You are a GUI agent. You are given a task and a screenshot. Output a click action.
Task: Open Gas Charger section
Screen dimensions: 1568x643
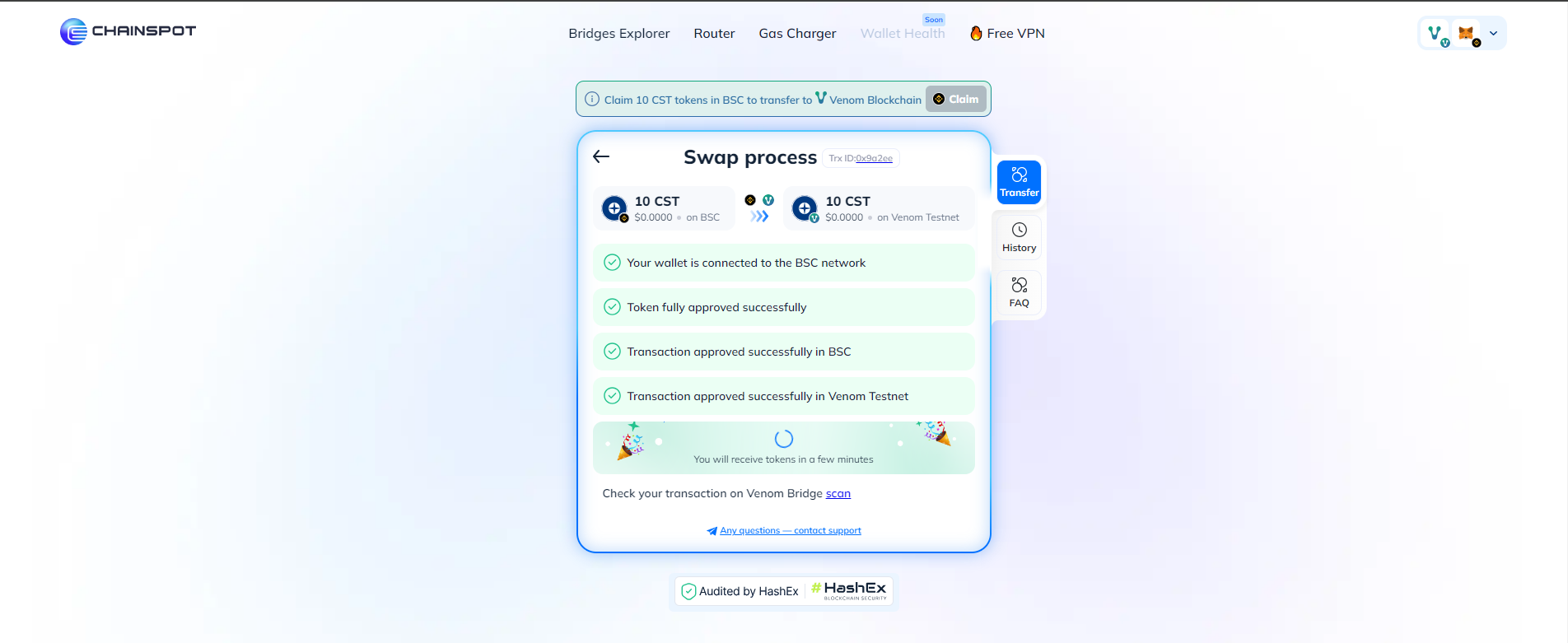[797, 34]
